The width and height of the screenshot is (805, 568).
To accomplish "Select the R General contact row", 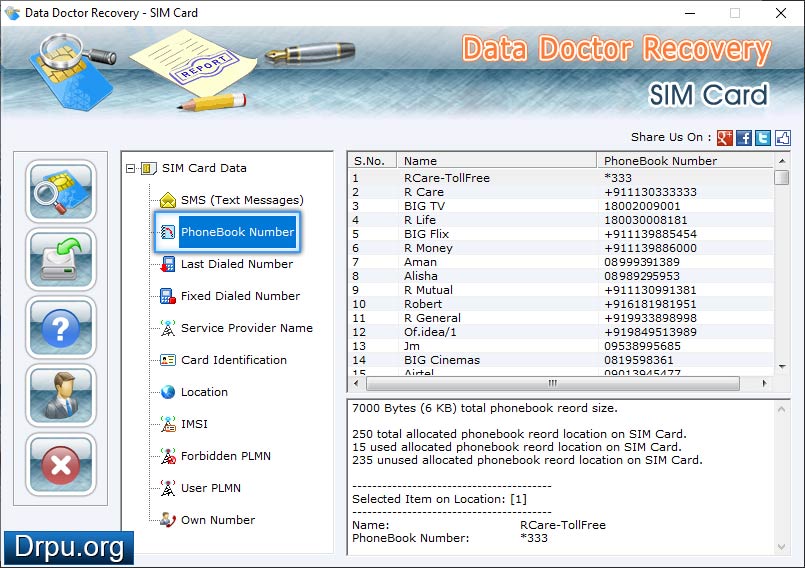I will [561, 318].
